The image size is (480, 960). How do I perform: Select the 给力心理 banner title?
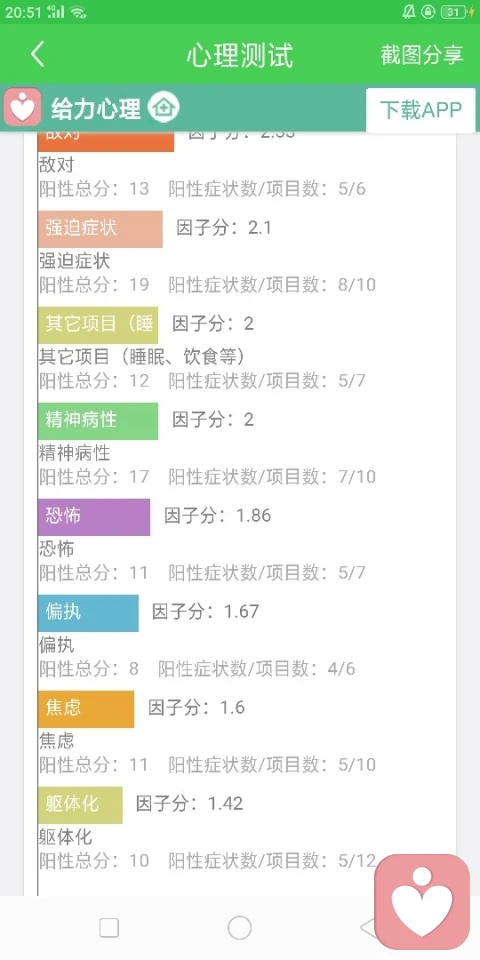(96, 108)
